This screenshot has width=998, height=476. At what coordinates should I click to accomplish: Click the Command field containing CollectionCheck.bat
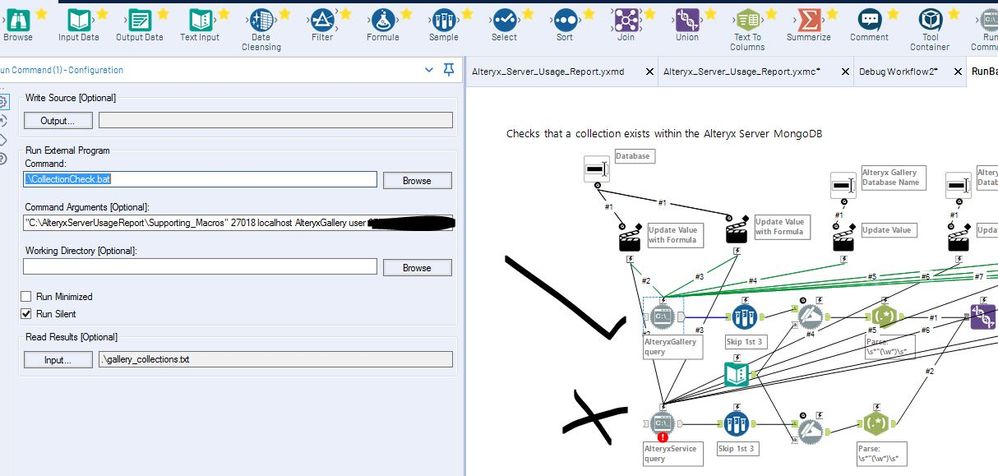[x=200, y=179]
